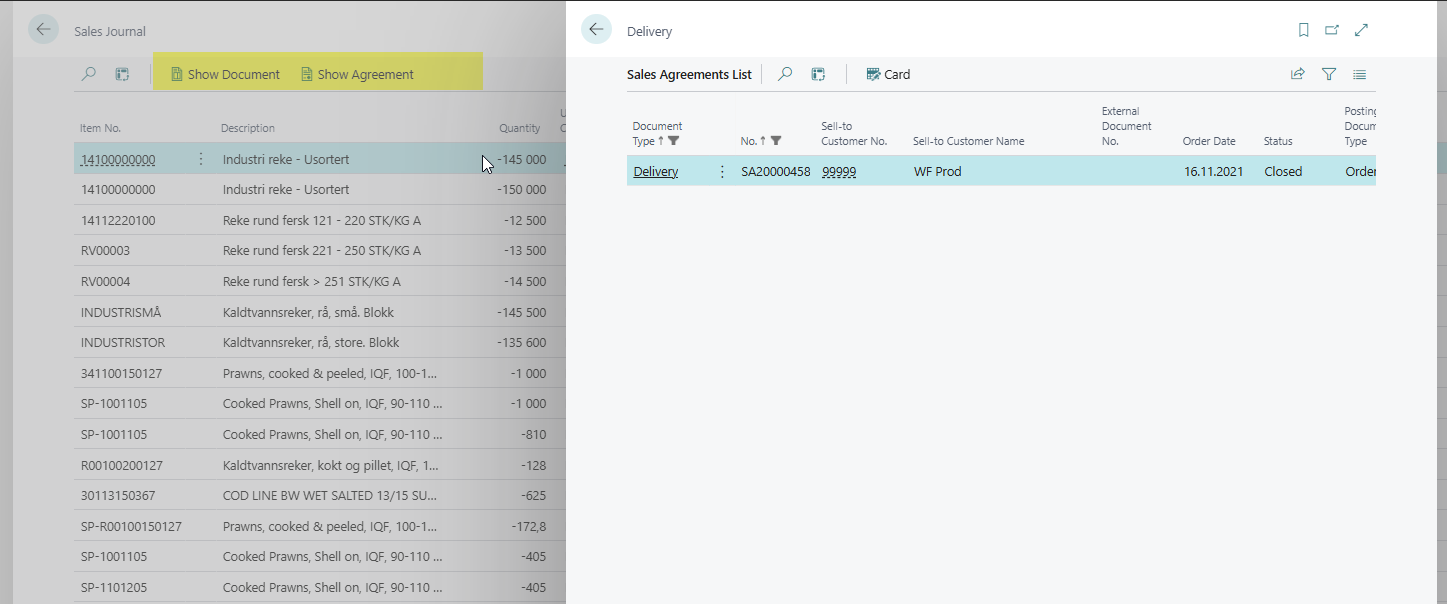Click the bookmark icon in Delivery header
The width and height of the screenshot is (1447, 604).
pyautogui.click(x=1303, y=30)
